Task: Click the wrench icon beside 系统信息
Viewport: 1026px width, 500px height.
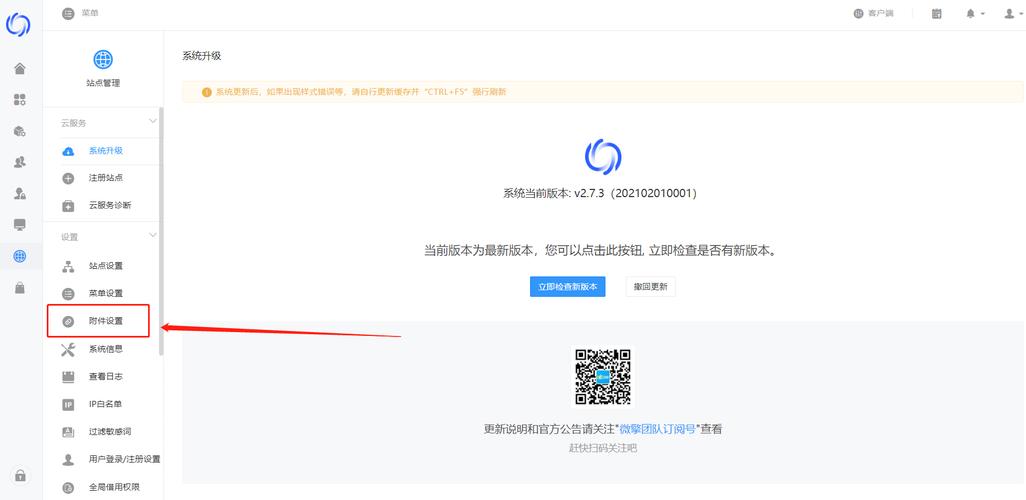Action: pos(68,349)
